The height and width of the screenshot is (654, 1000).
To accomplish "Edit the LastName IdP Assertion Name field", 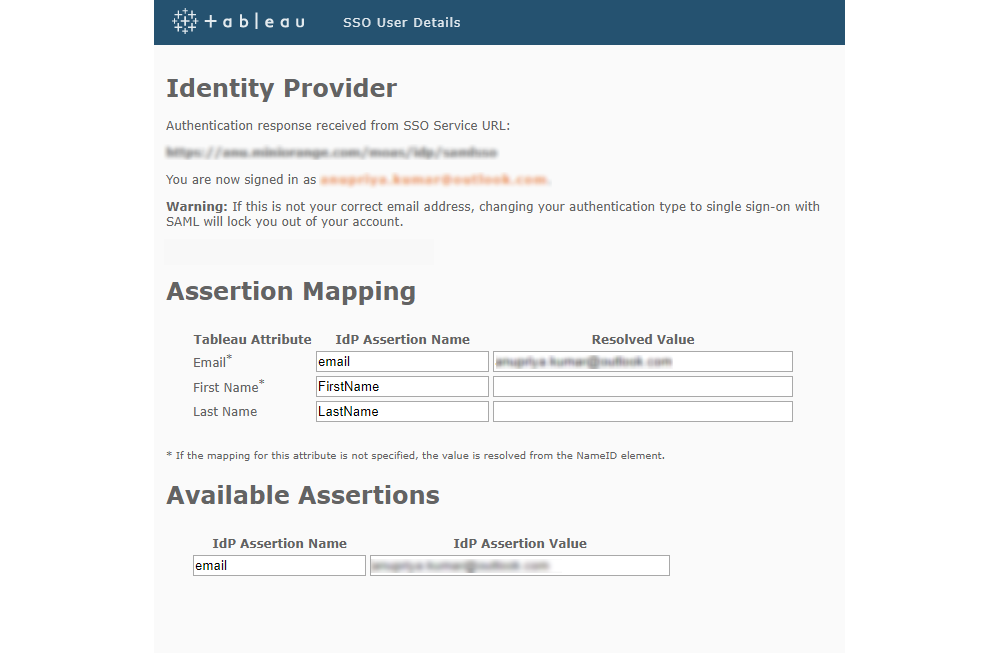I will coord(402,412).
